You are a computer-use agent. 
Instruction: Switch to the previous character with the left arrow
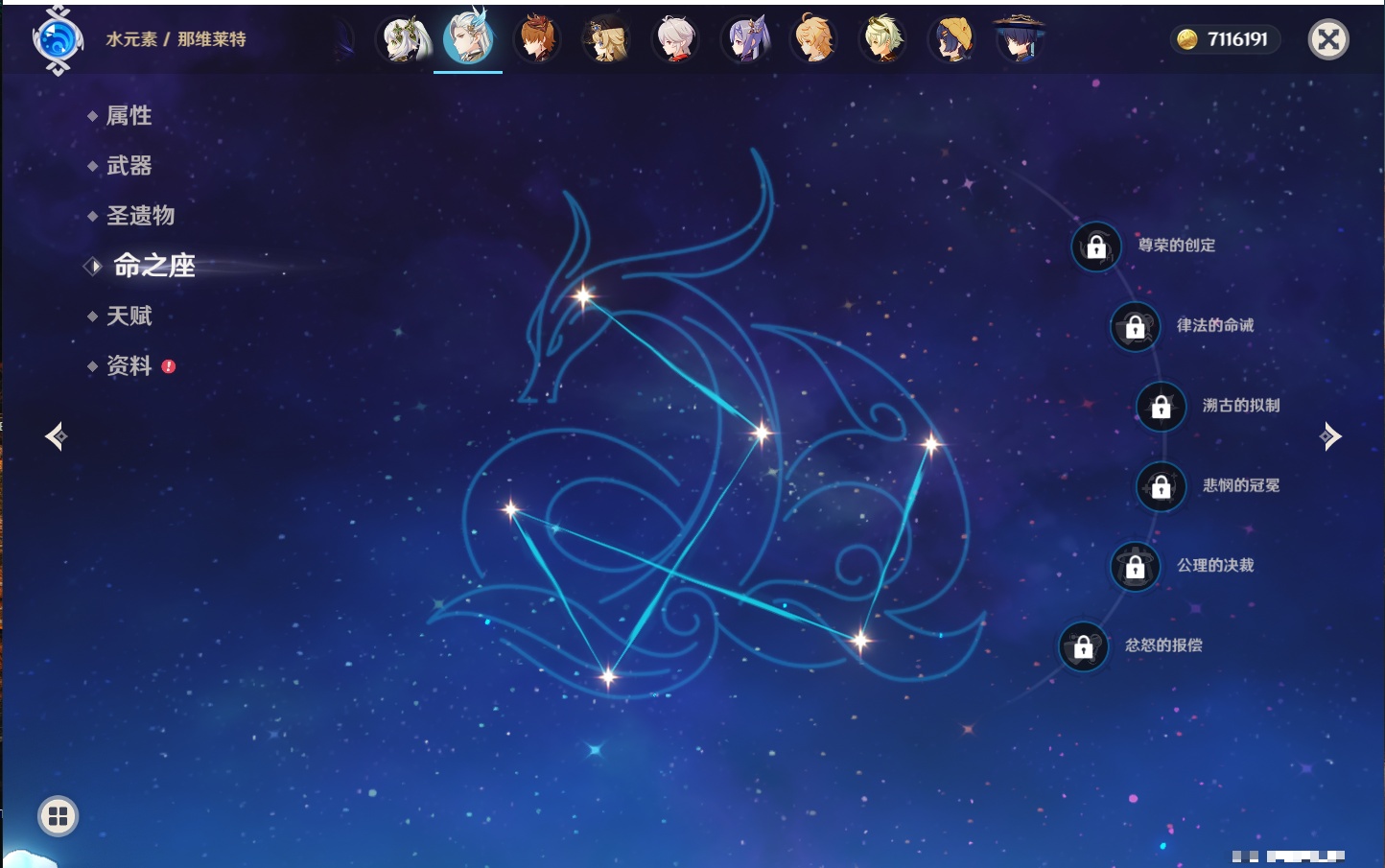coord(56,436)
